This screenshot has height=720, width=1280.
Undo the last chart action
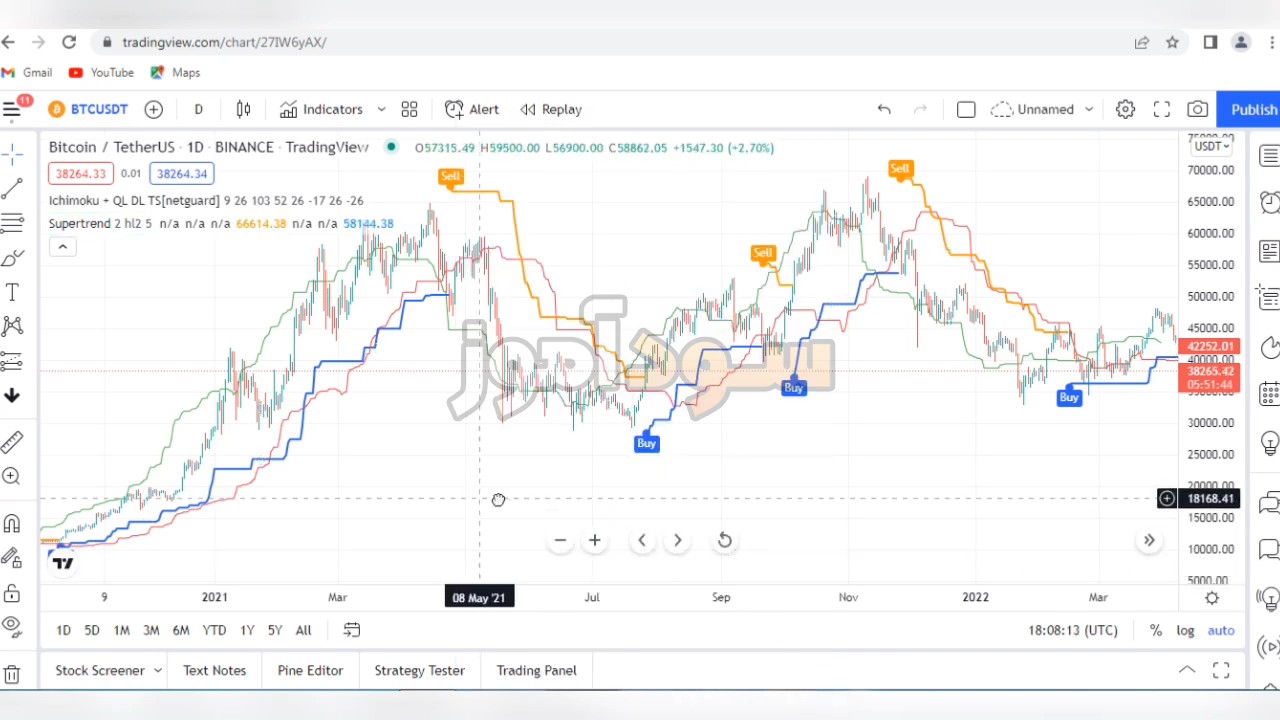pos(884,109)
